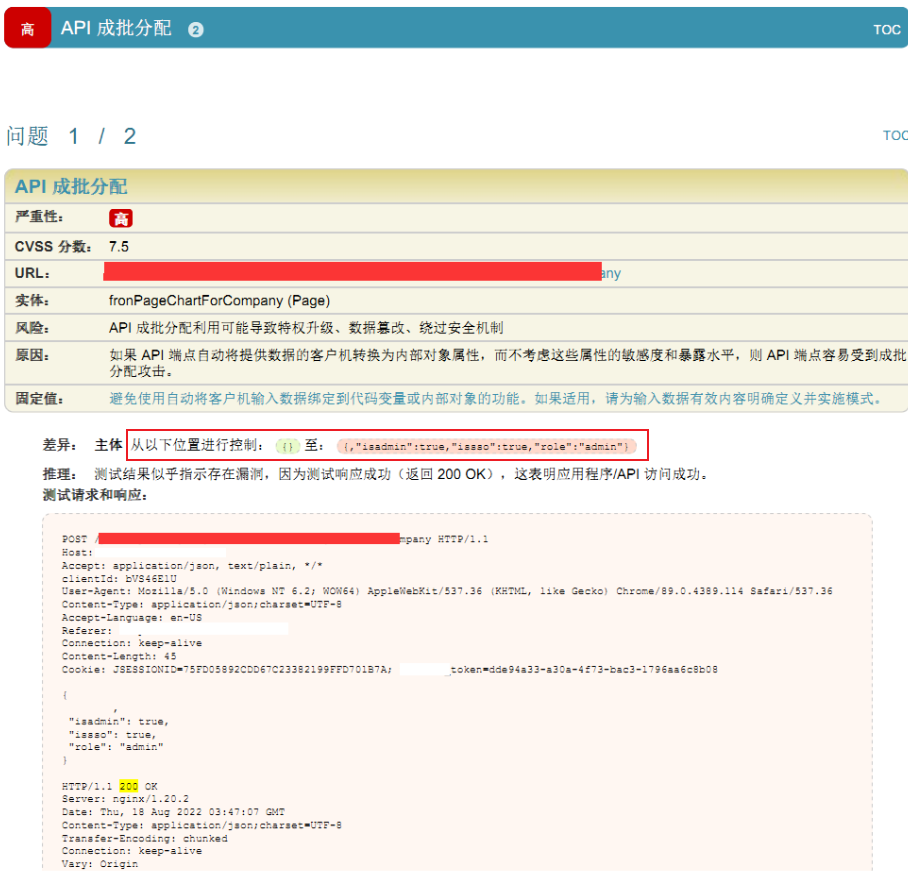
Task: Click the Vary: Origin response line
Action: (100, 864)
